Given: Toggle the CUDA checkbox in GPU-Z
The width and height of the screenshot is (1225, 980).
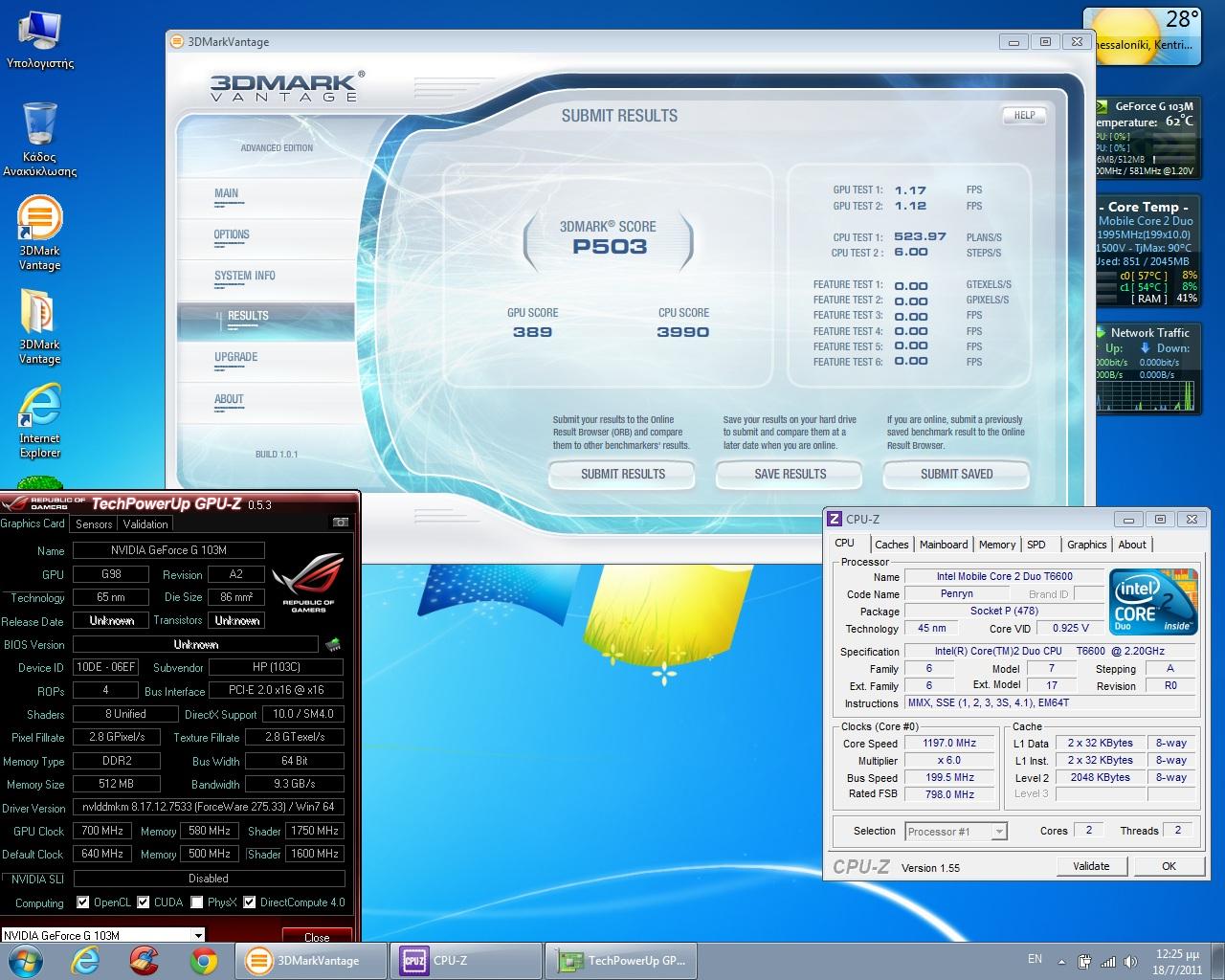Looking at the screenshot, I should [x=144, y=902].
